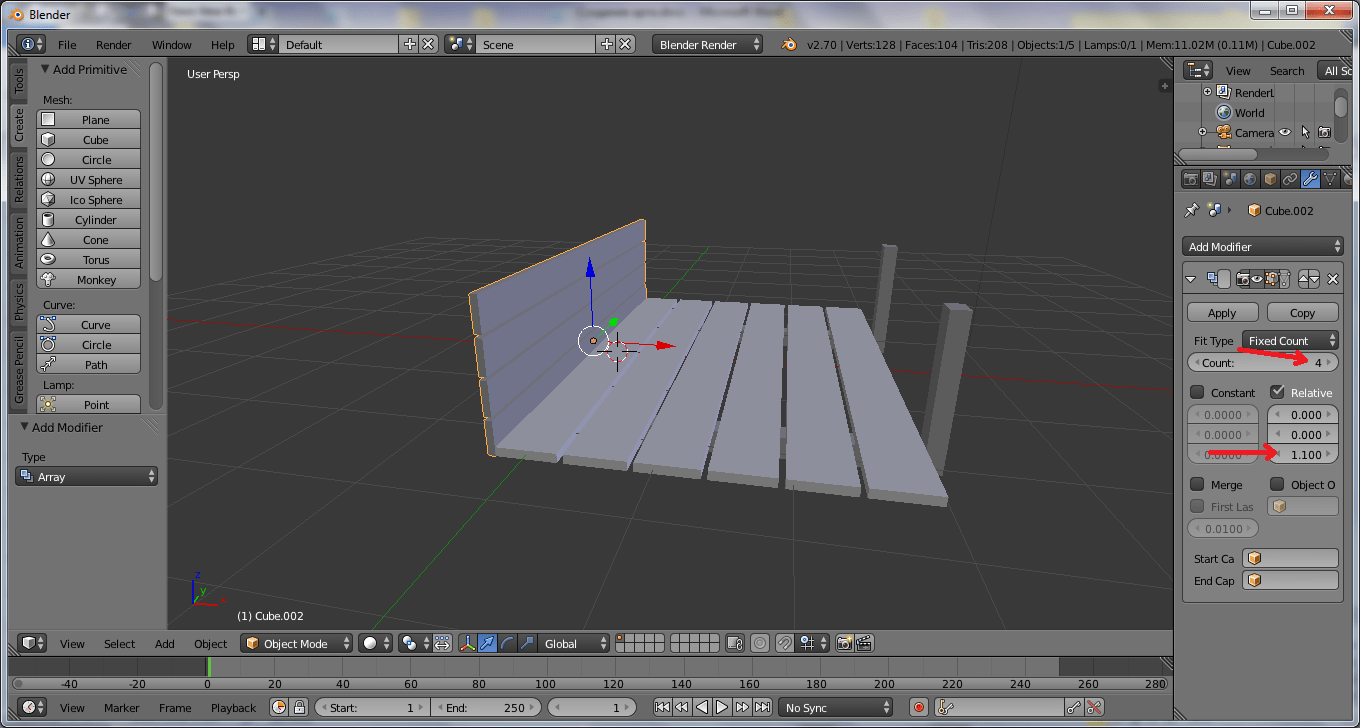
Task: Open Object Data triangle tab icon
Action: coord(1330,179)
